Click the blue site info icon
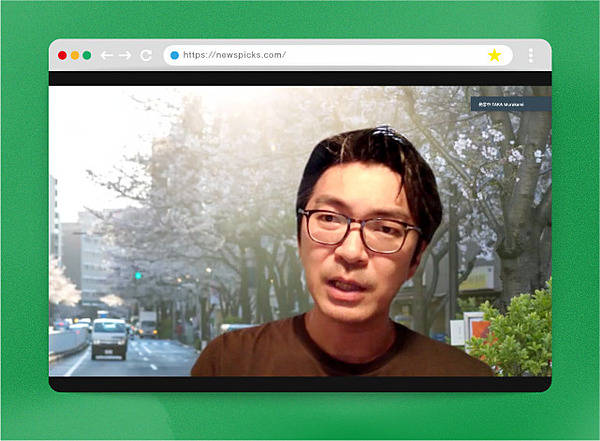Image resolution: width=600 pixels, height=441 pixels. click(174, 55)
